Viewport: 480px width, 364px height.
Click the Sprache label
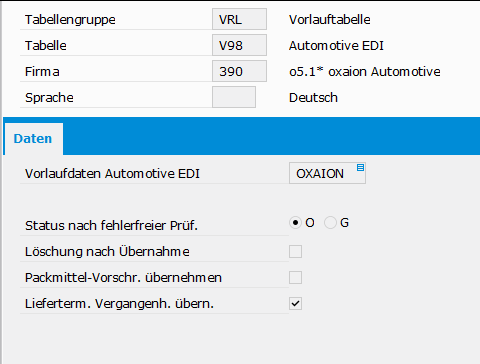(x=49, y=98)
